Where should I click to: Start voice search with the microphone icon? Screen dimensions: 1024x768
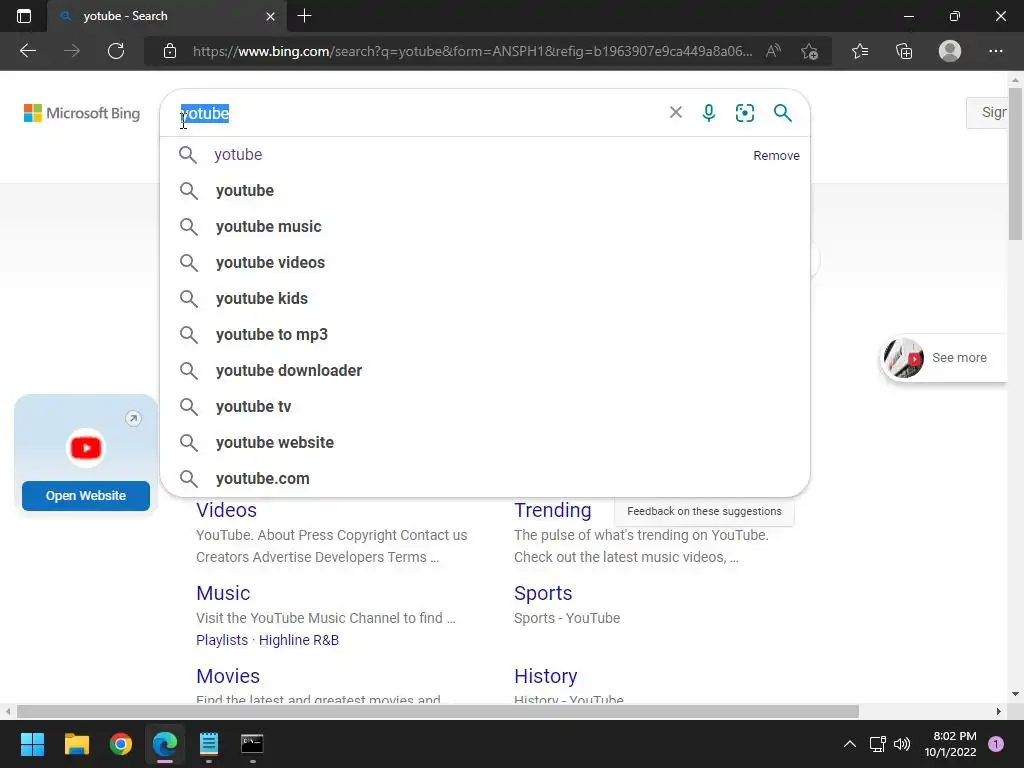pyautogui.click(x=709, y=113)
